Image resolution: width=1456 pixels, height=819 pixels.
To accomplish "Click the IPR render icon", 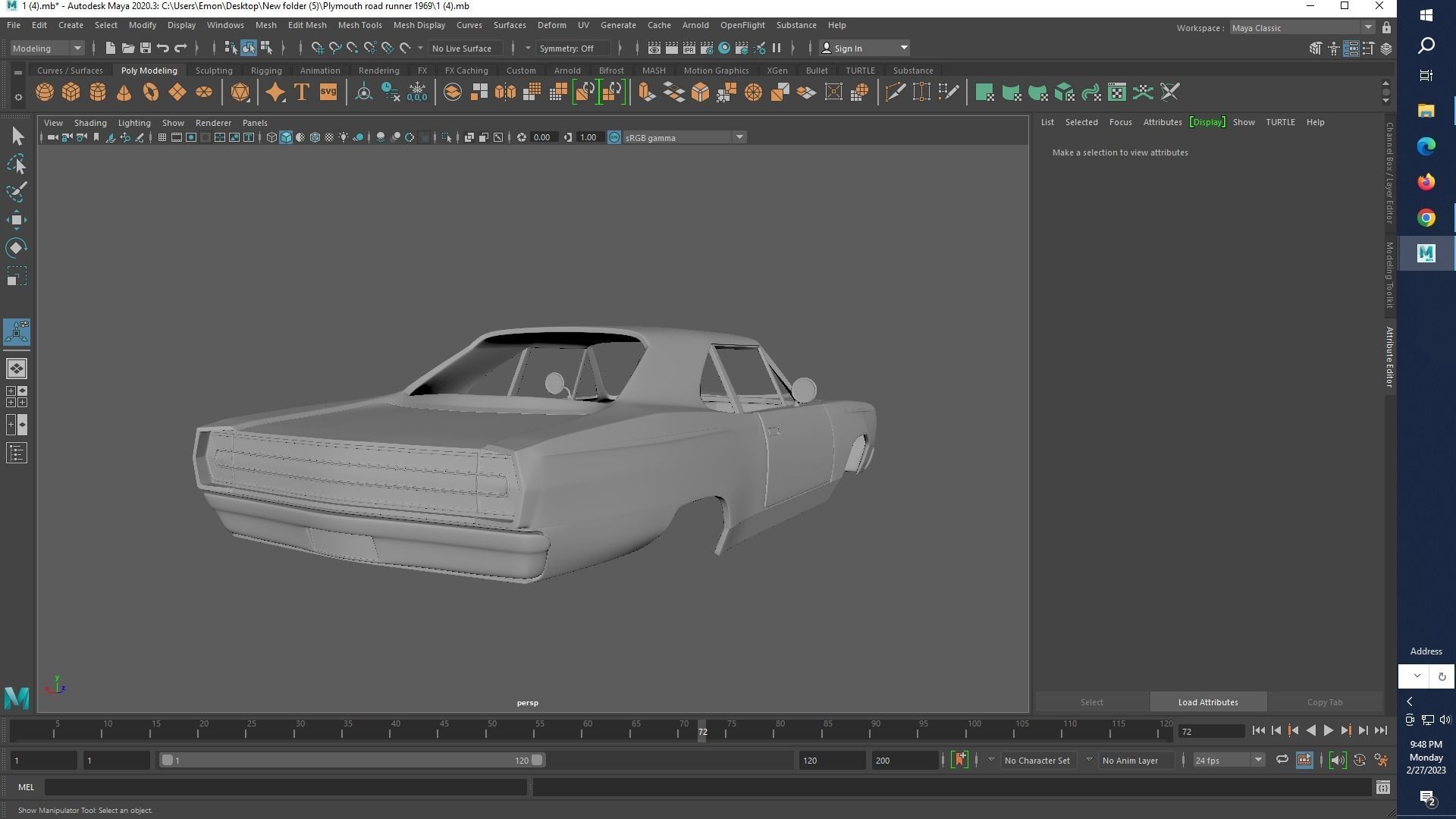I will click(x=689, y=48).
